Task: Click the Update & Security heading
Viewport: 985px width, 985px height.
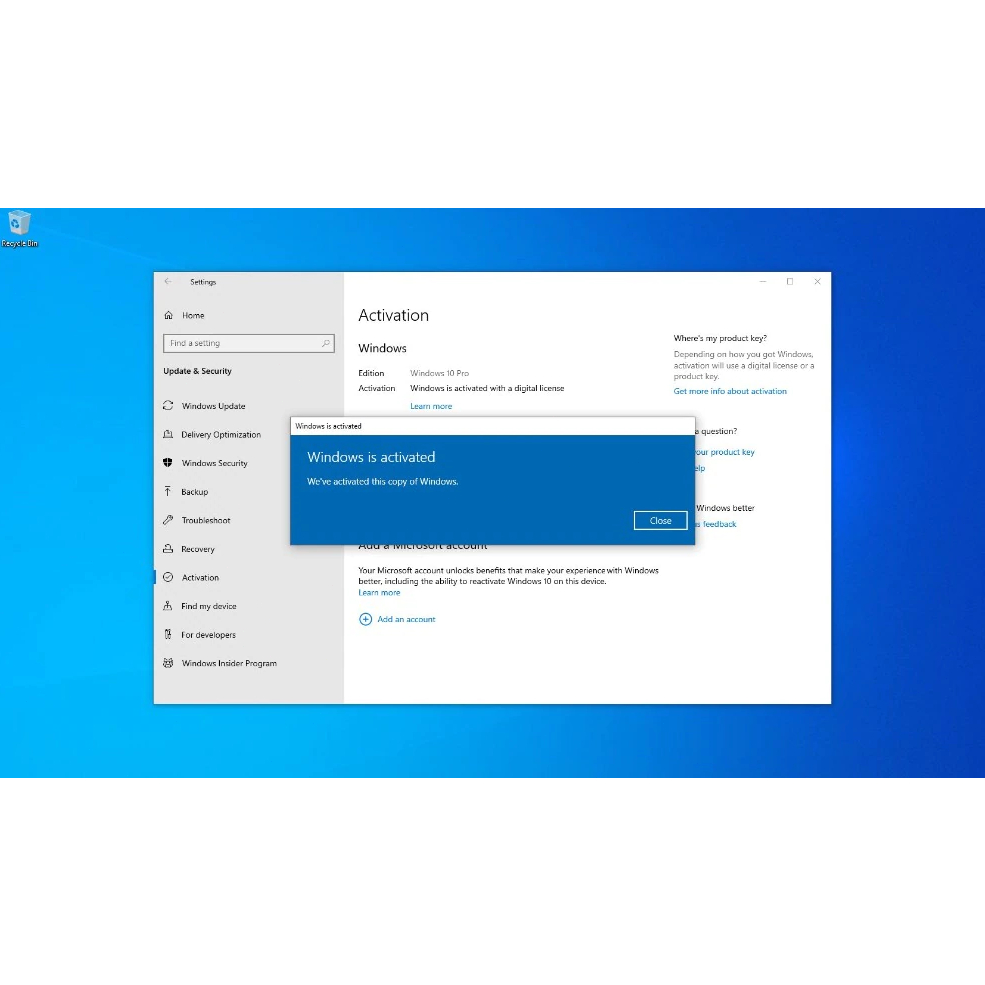Action: click(x=197, y=371)
